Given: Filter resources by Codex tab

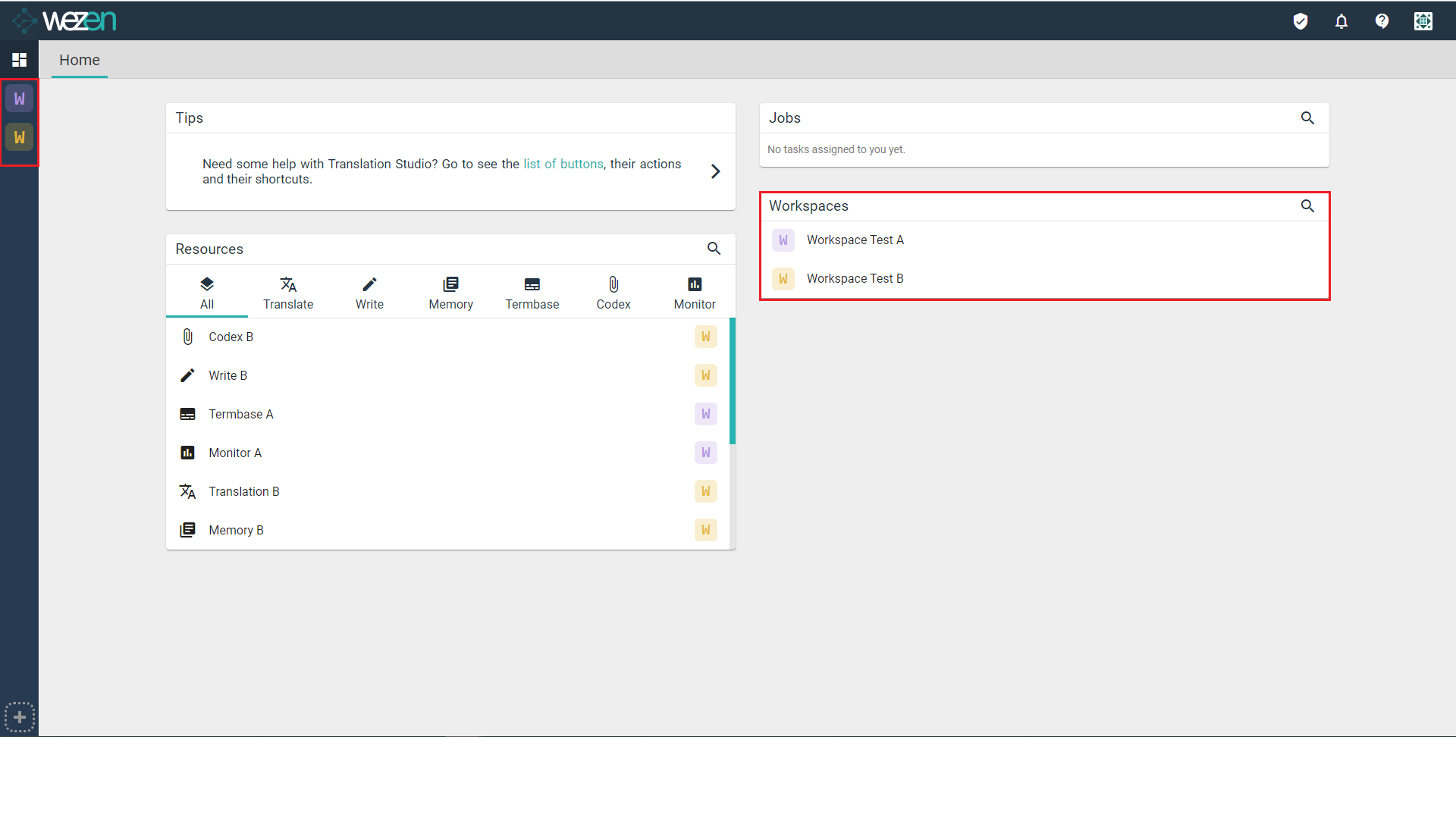Looking at the screenshot, I should tap(613, 293).
